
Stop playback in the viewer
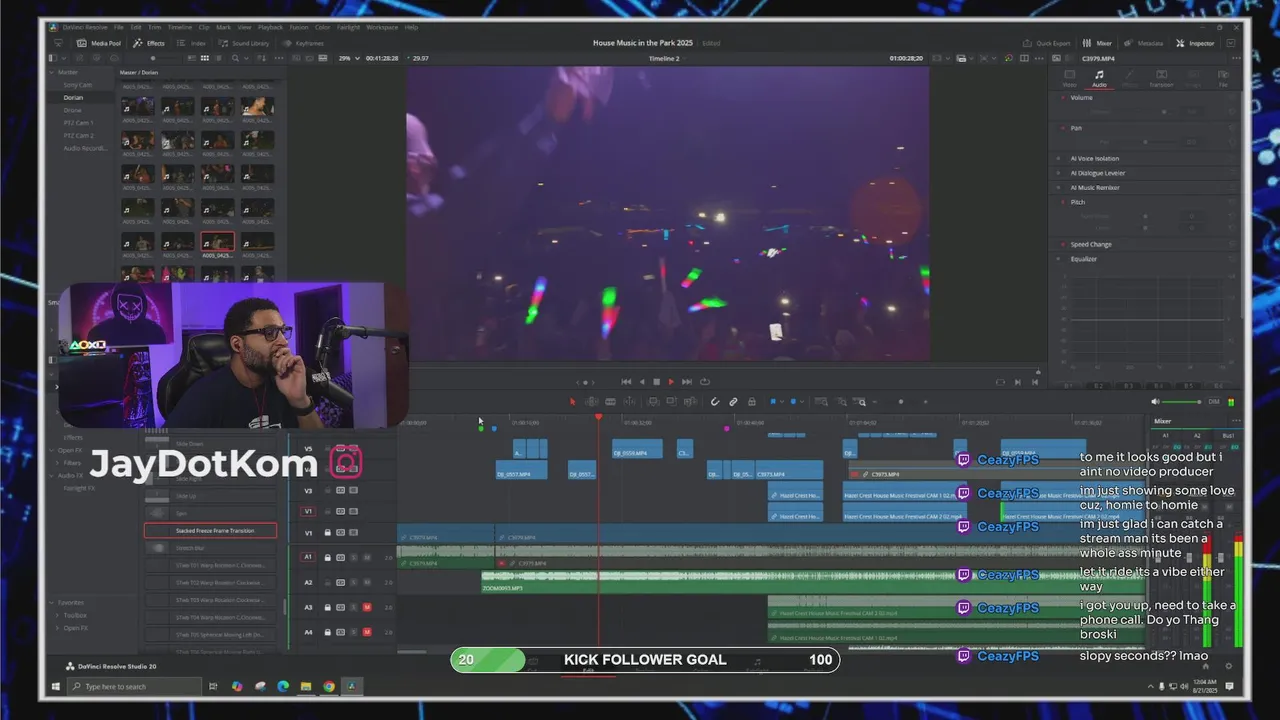[656, 382]
